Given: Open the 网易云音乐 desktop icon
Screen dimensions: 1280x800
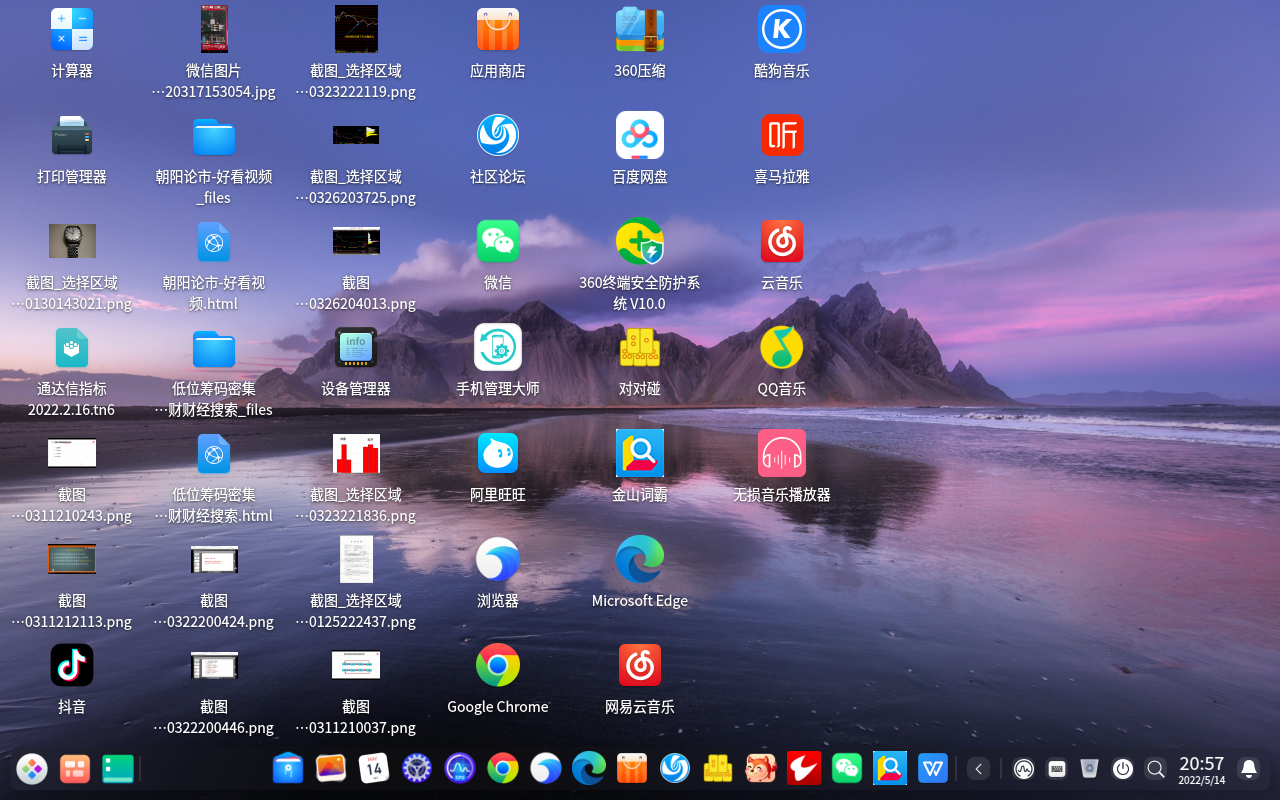Looking at the screenshot, I should 640,665.
